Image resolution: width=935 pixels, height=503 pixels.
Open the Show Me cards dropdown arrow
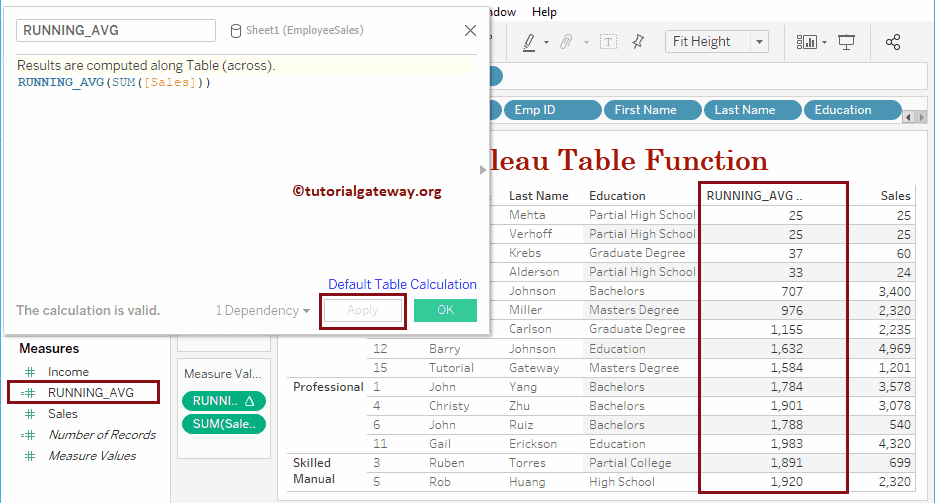click(x=824, y=42)
